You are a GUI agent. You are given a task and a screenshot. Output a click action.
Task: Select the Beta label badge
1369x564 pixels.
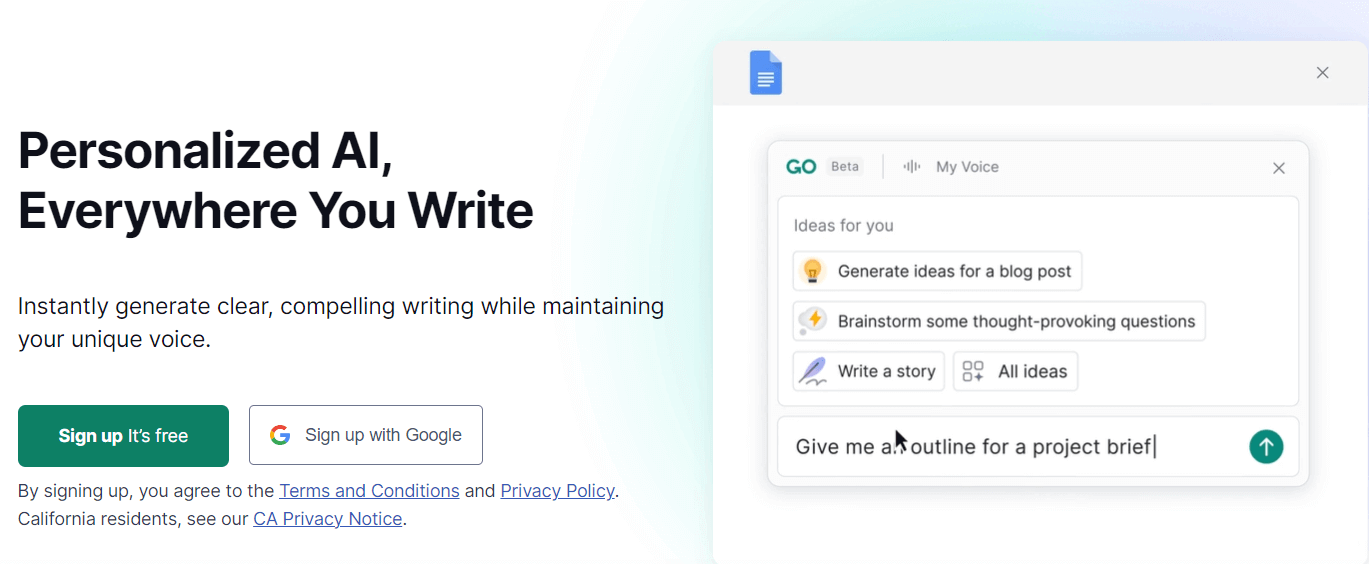(x=845, y=167)
